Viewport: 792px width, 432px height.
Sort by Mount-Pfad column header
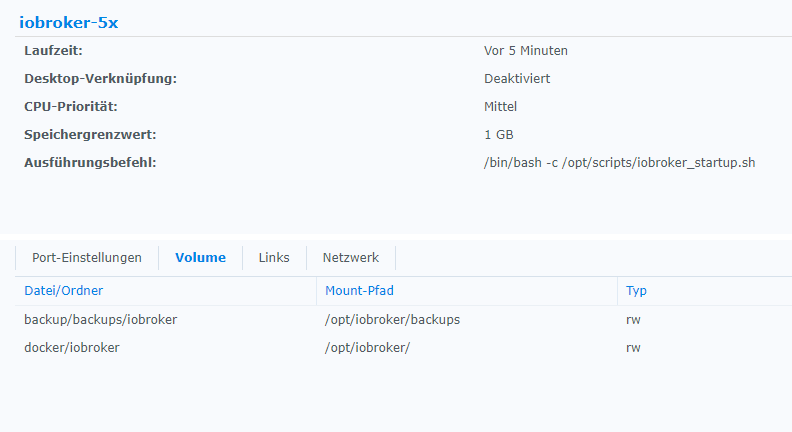[x=359, y=291]
